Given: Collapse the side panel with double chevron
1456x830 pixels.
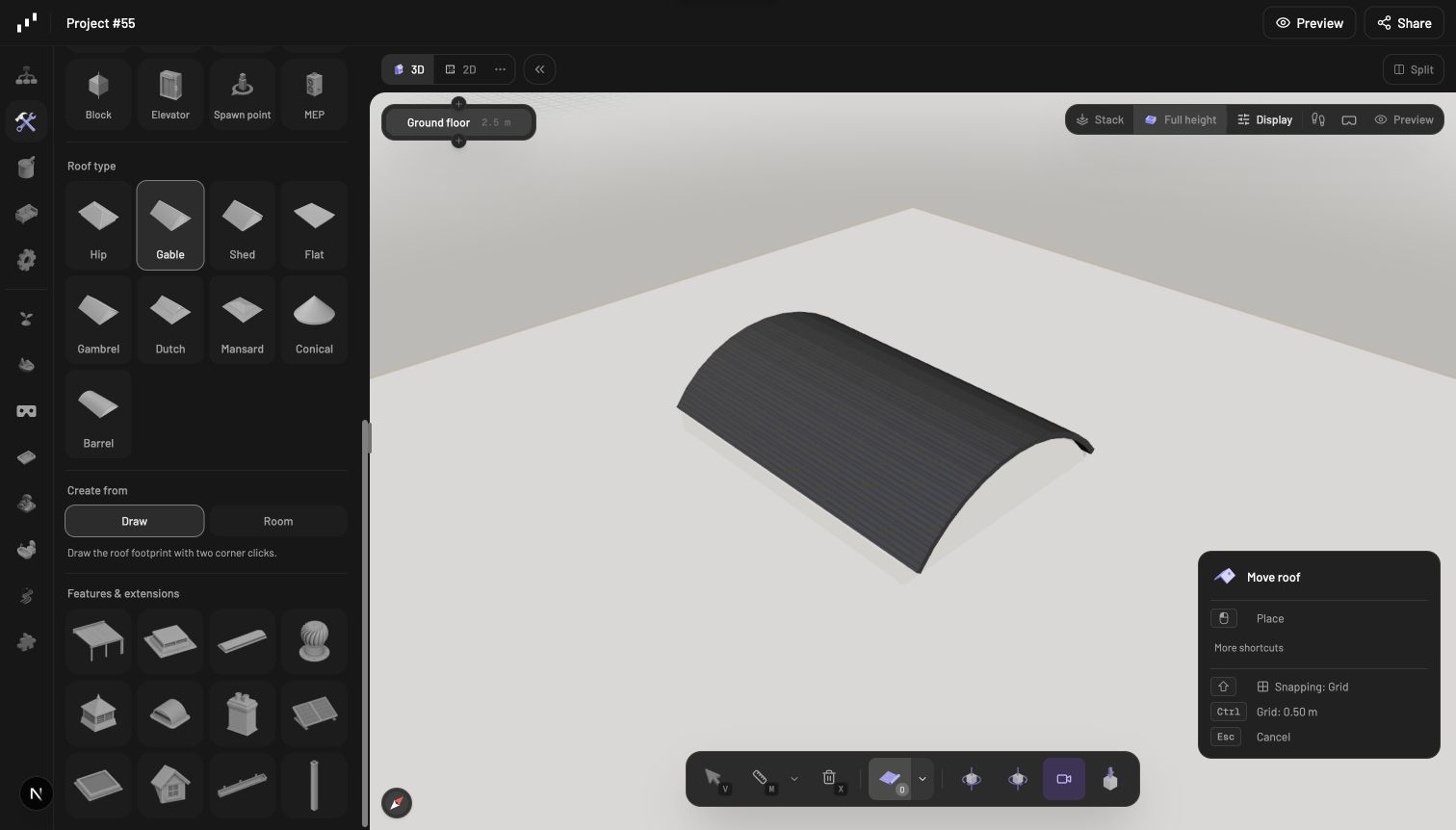Looking at the screenshot, I should point(539,69).
